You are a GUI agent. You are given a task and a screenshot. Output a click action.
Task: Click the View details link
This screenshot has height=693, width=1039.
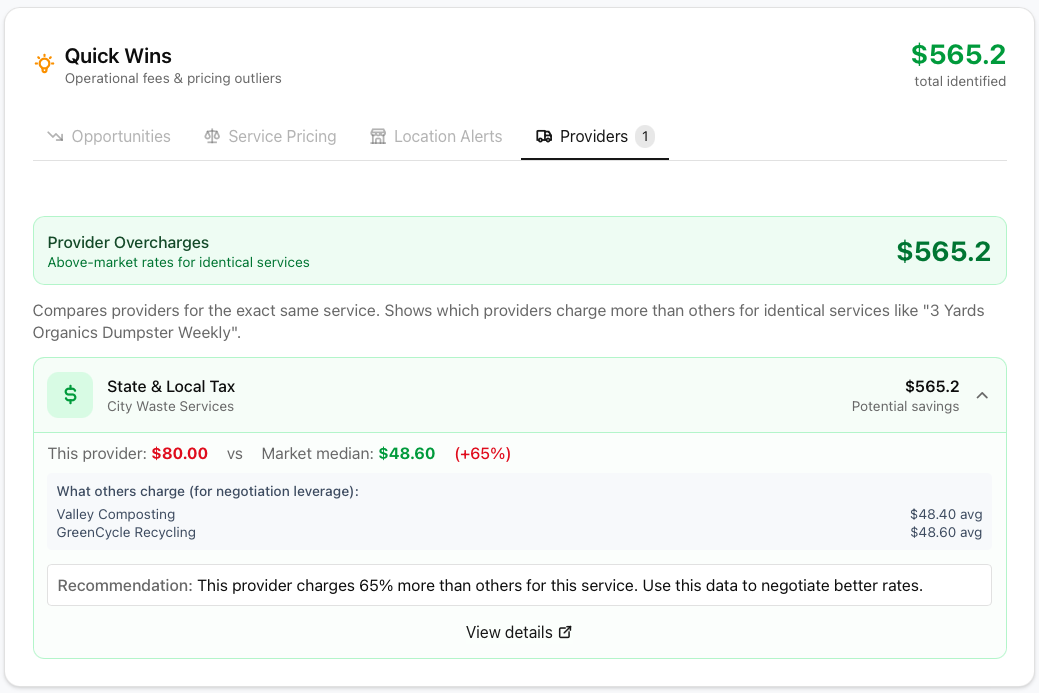tap(510, 632)
